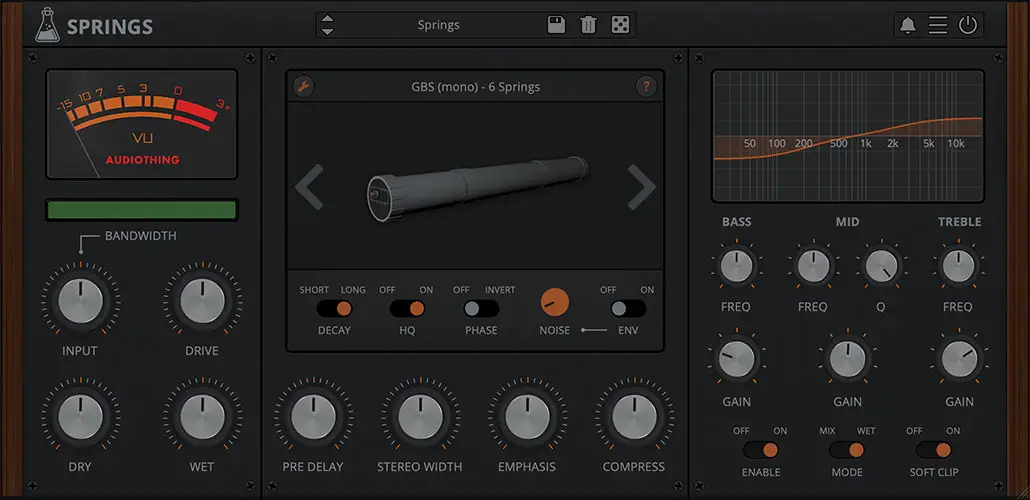1030x500 pixels.
Task: Toggle the PHASE invert switch
Action: 481,309
